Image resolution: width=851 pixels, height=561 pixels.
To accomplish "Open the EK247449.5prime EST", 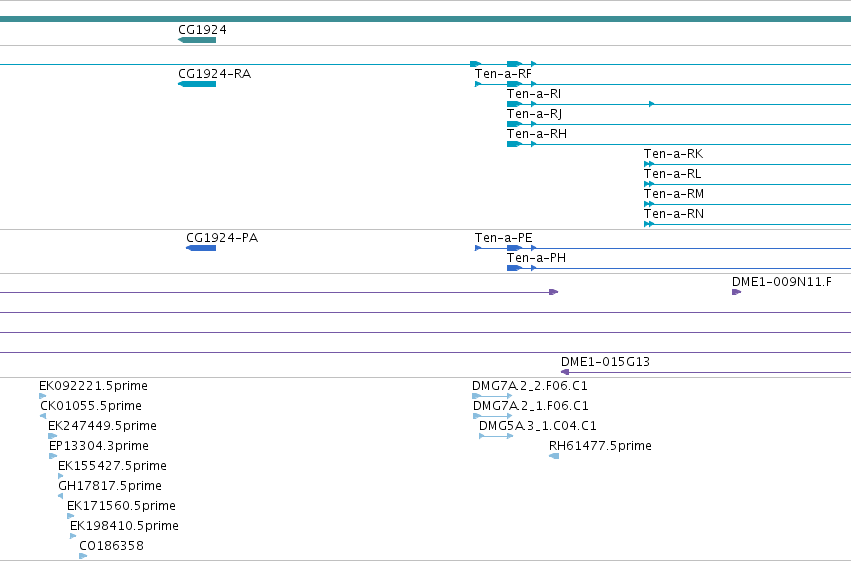I will point(103,426).
